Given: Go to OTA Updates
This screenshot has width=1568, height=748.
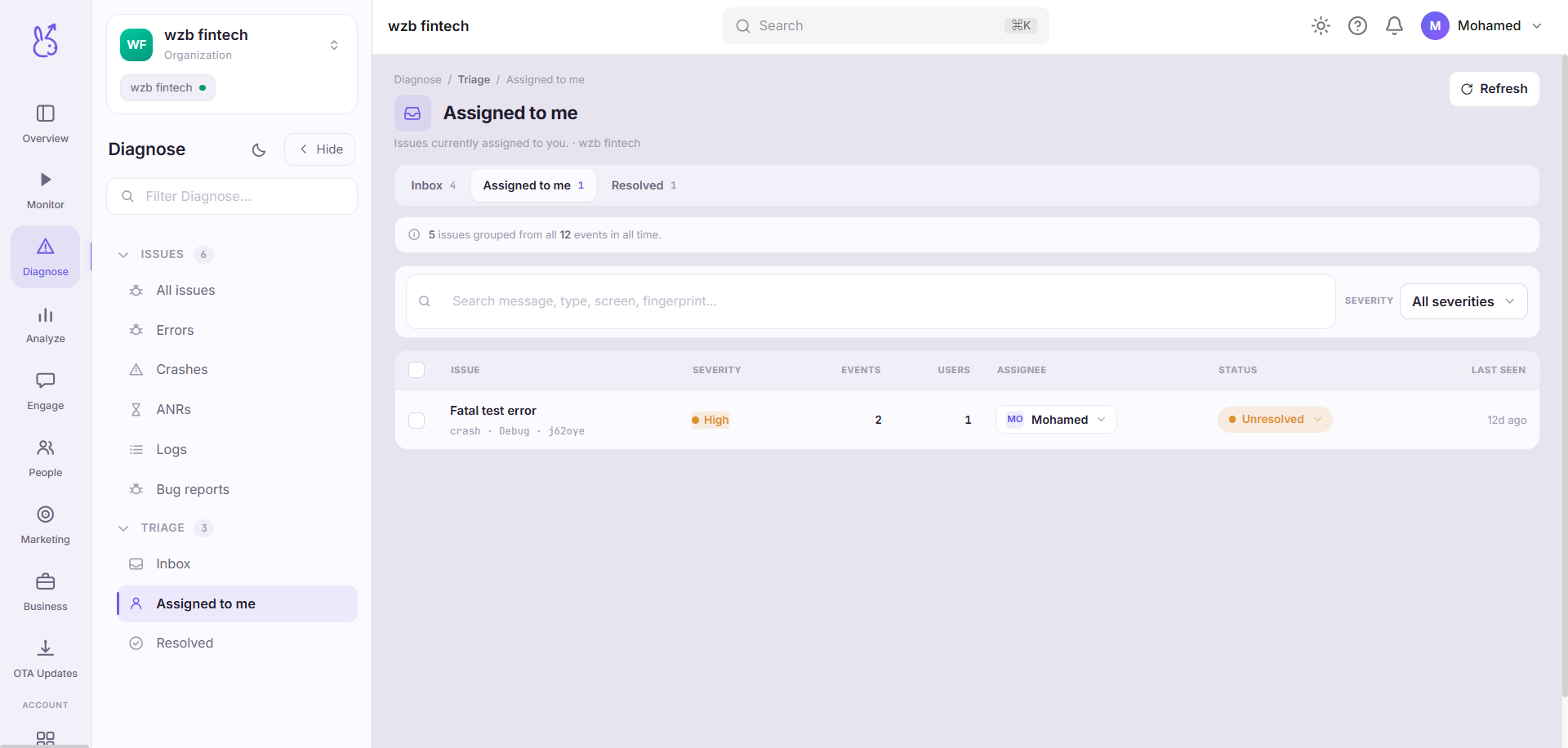Looking at the screenshot, I should point(46,659).
